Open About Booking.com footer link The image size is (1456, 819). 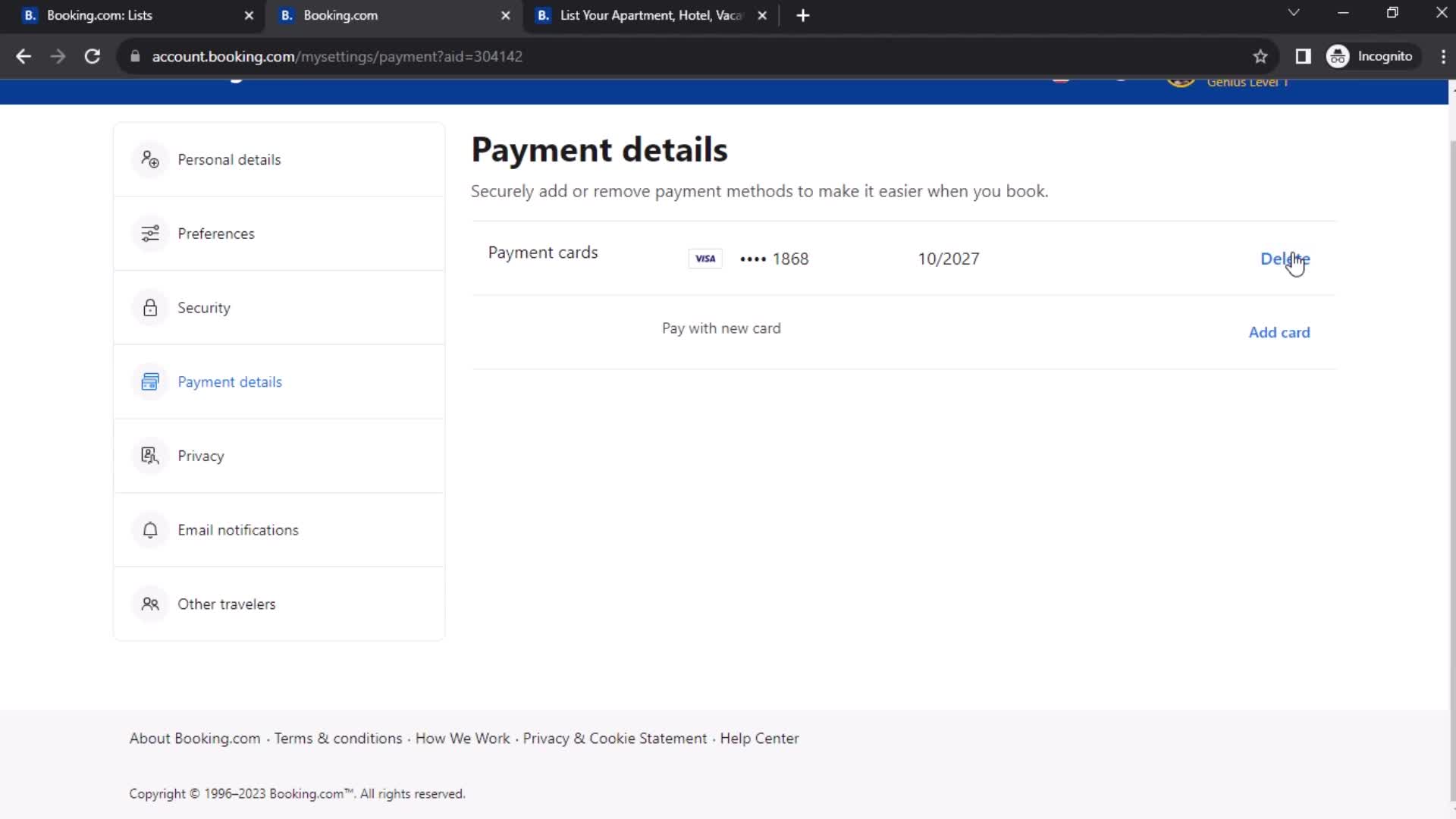(x=195, y=738)
